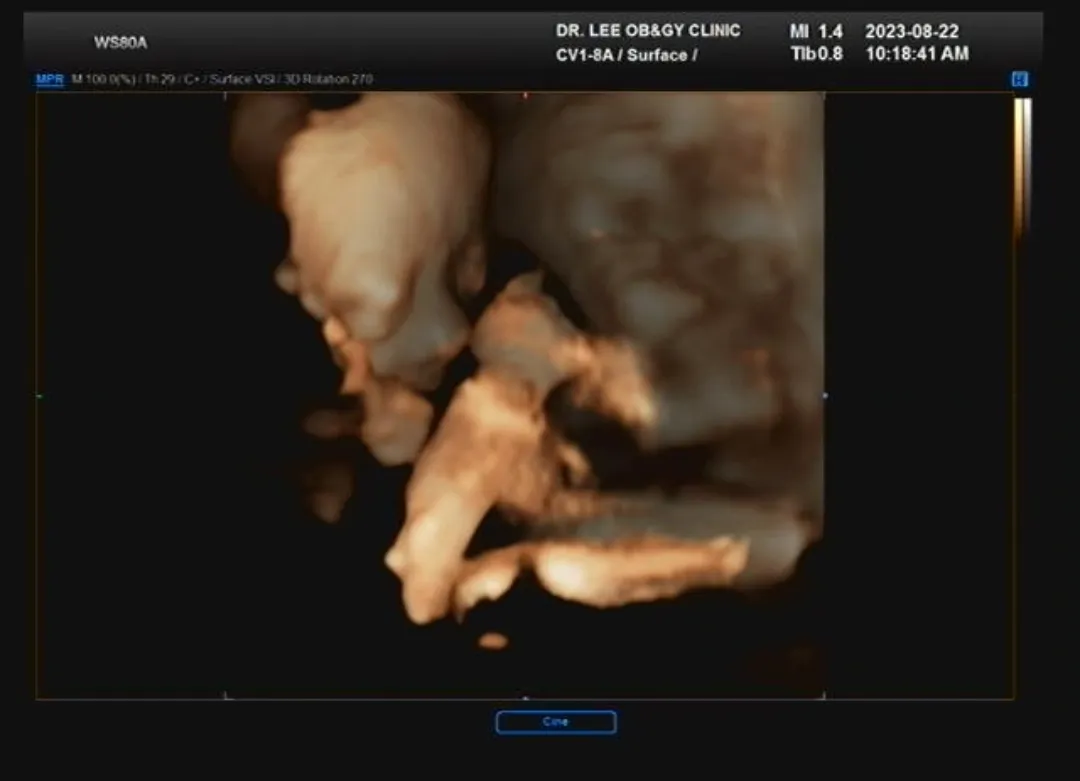
Task: Click the Cine button below the image
Action: coord(556,722)
